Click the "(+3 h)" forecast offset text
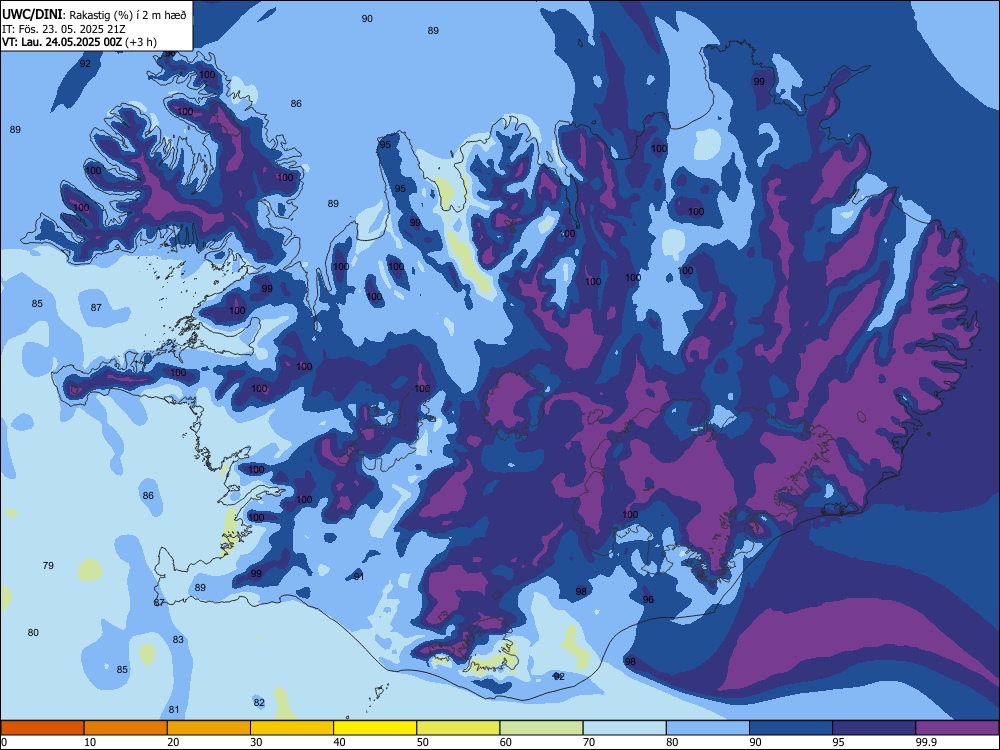 [141, 42]
